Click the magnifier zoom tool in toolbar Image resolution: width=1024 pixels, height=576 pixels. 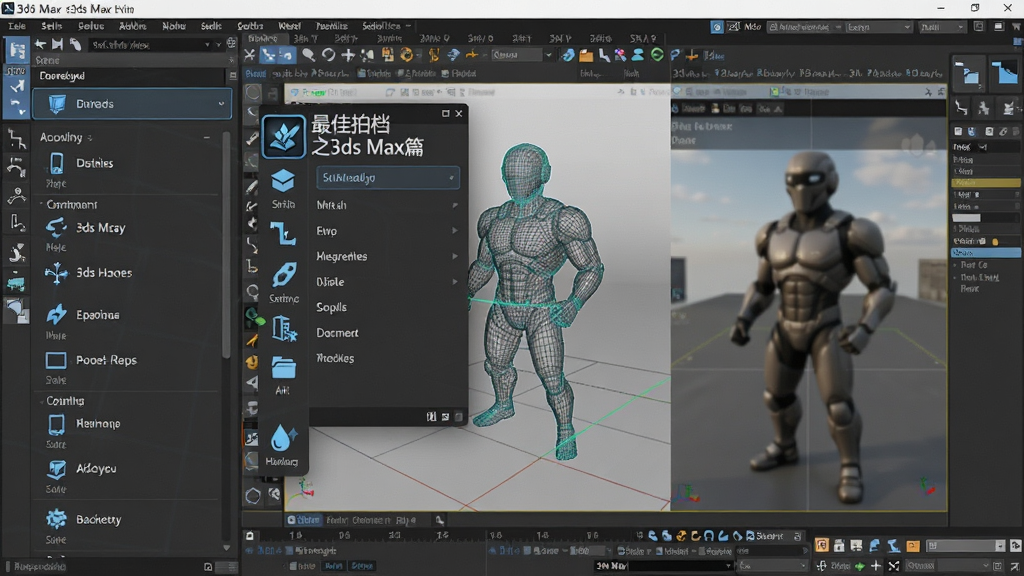click(x=308, y=55)
